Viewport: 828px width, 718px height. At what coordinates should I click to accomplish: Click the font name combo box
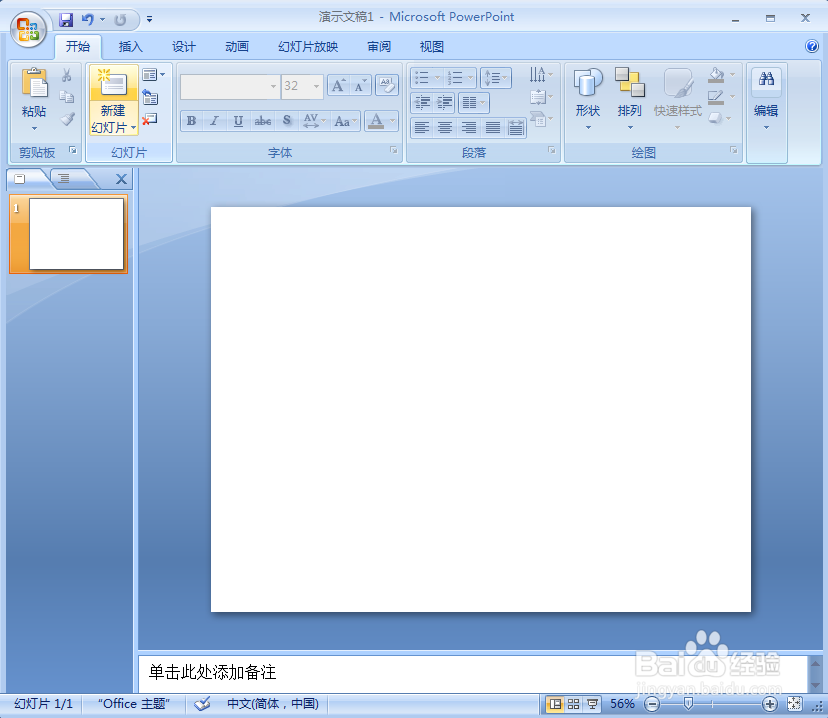pos(230,86)
